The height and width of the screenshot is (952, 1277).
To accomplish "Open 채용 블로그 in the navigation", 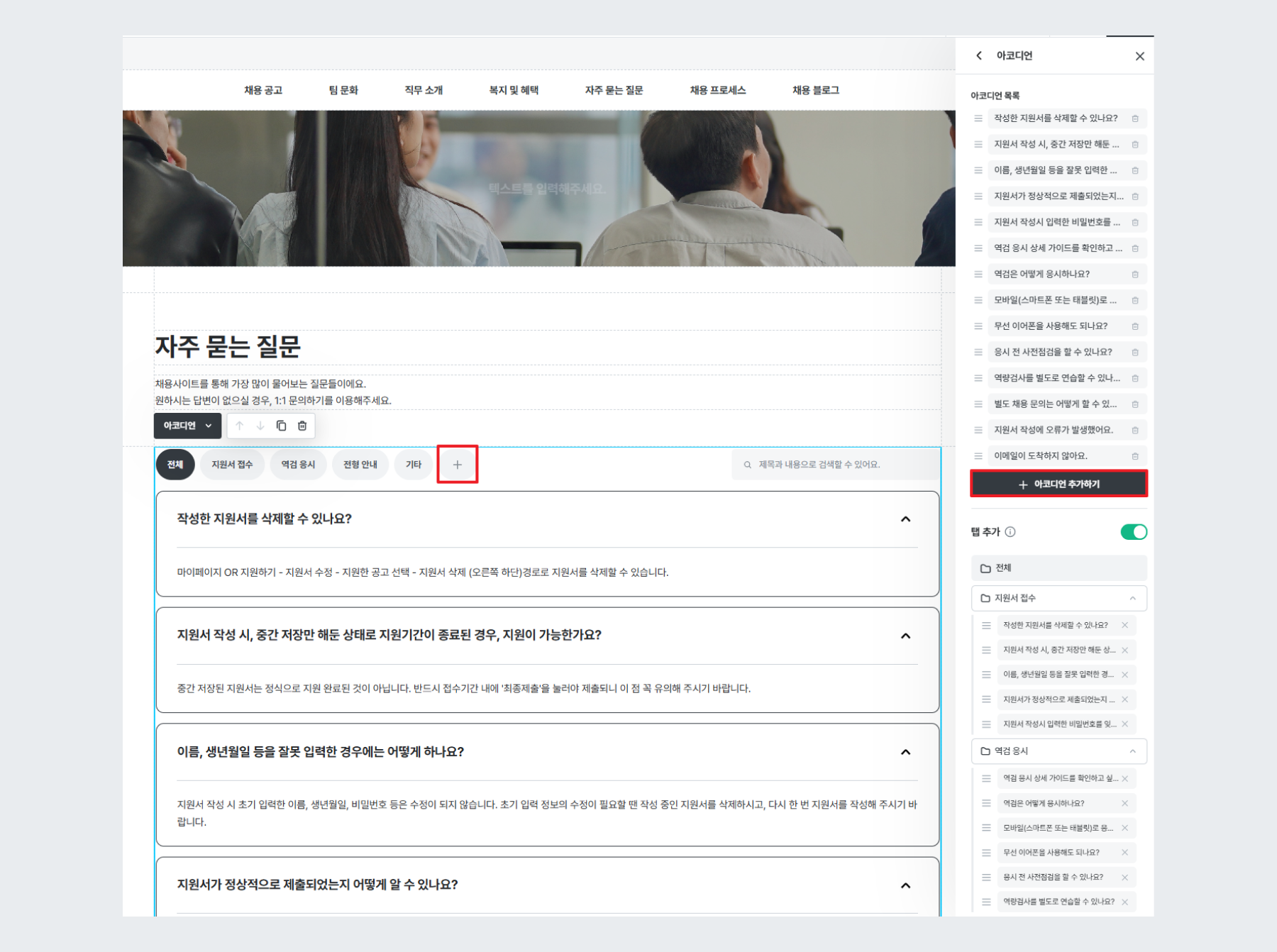I will tap(816, 90).
